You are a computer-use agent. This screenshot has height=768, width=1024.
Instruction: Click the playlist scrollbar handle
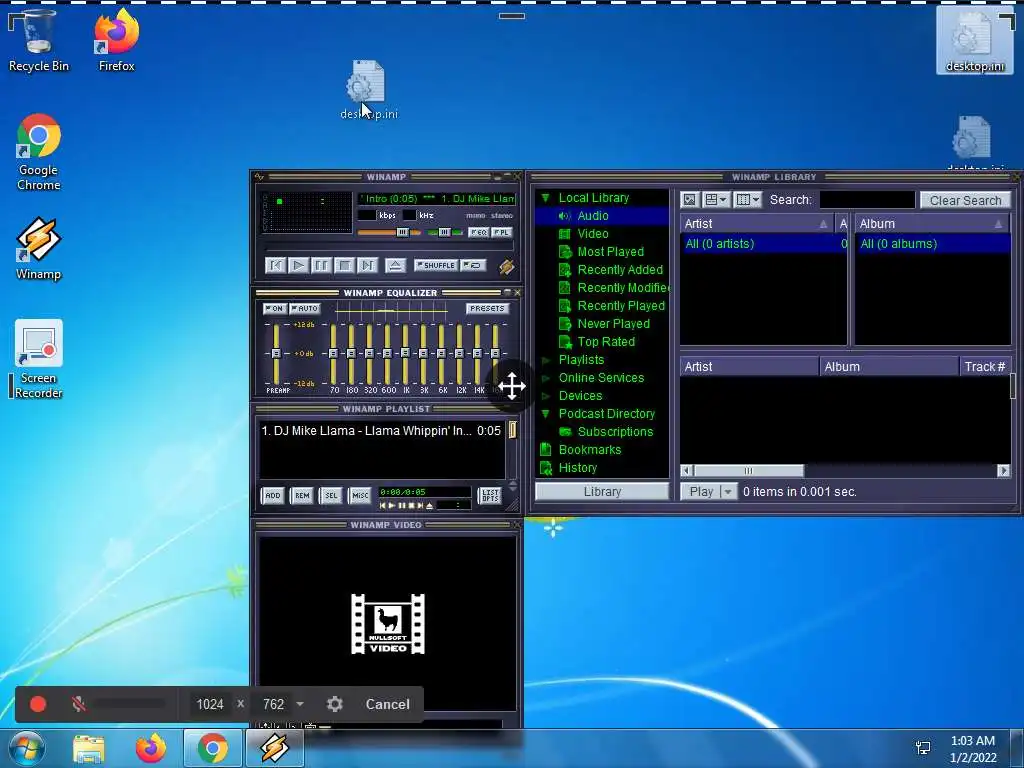point(513,430)
